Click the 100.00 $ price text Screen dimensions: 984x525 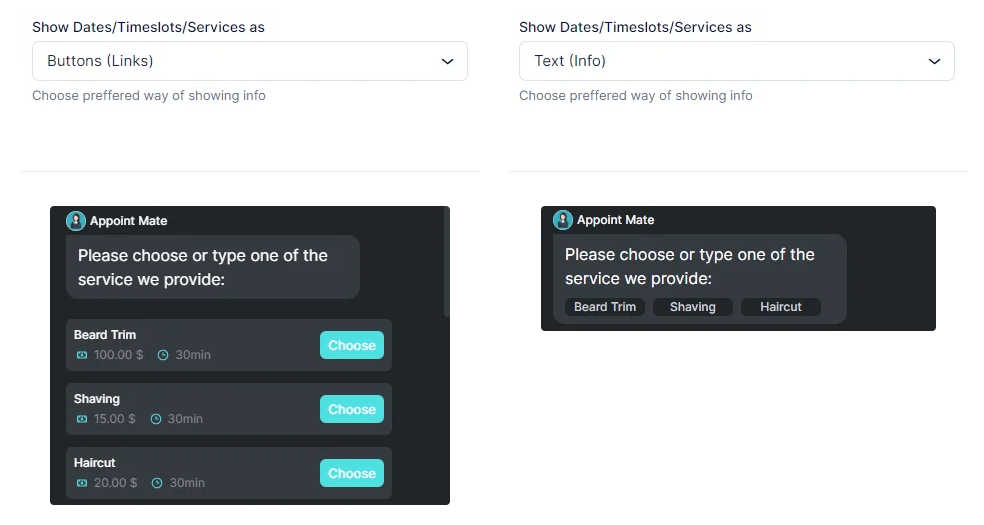(119, 355)
